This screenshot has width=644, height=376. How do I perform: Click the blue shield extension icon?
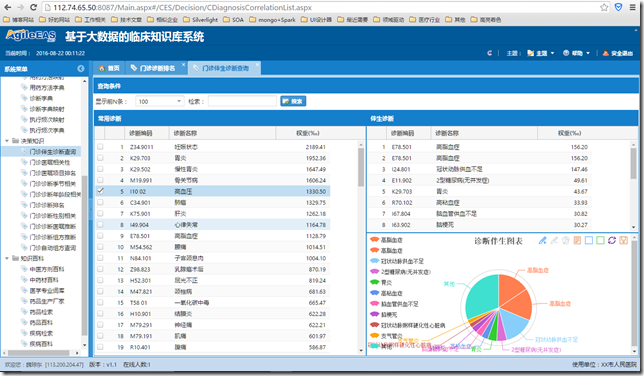pyautogui.click(x=619, y=7)
